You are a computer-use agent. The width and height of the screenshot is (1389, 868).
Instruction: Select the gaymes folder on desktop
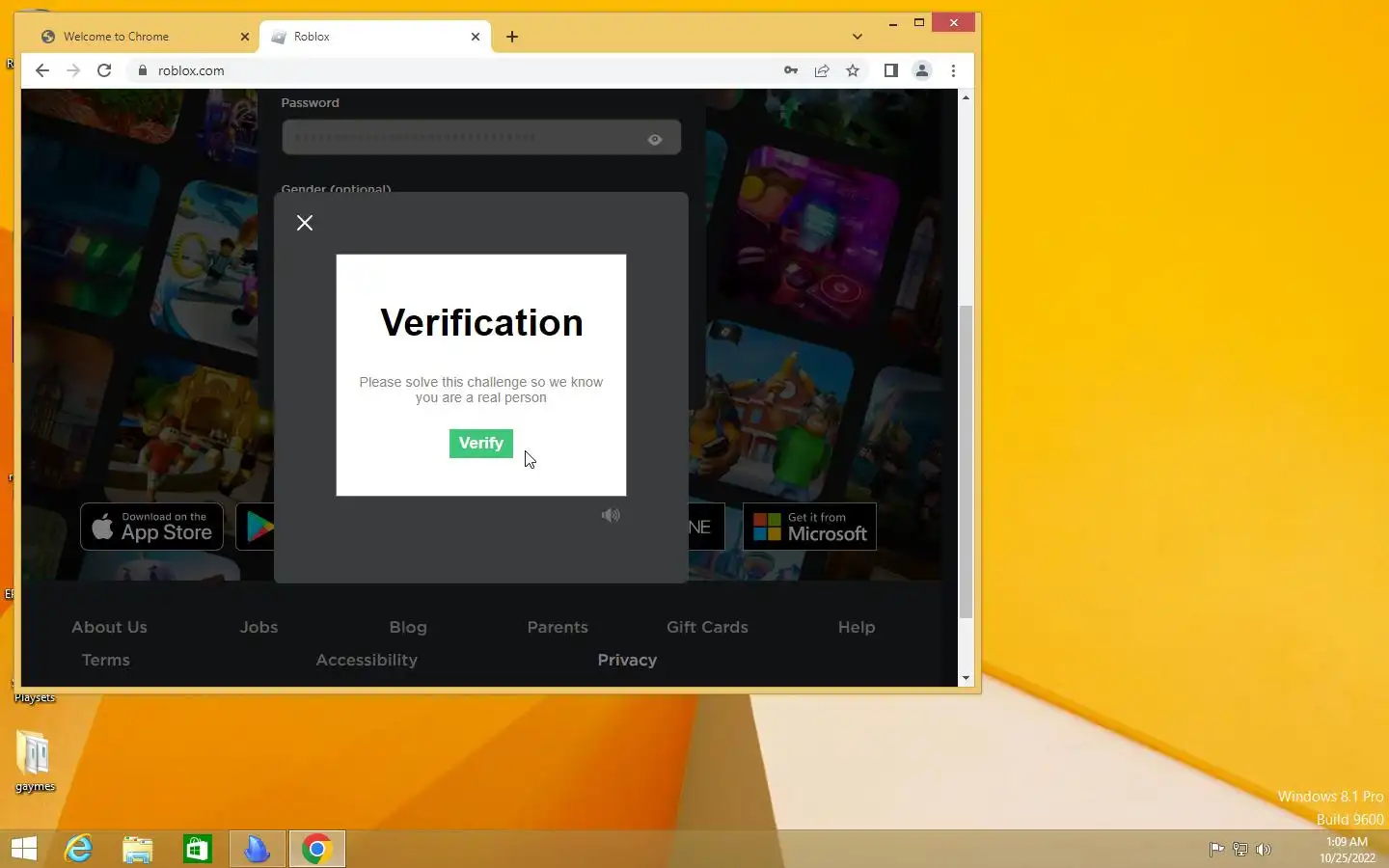(x=34, y=762)
